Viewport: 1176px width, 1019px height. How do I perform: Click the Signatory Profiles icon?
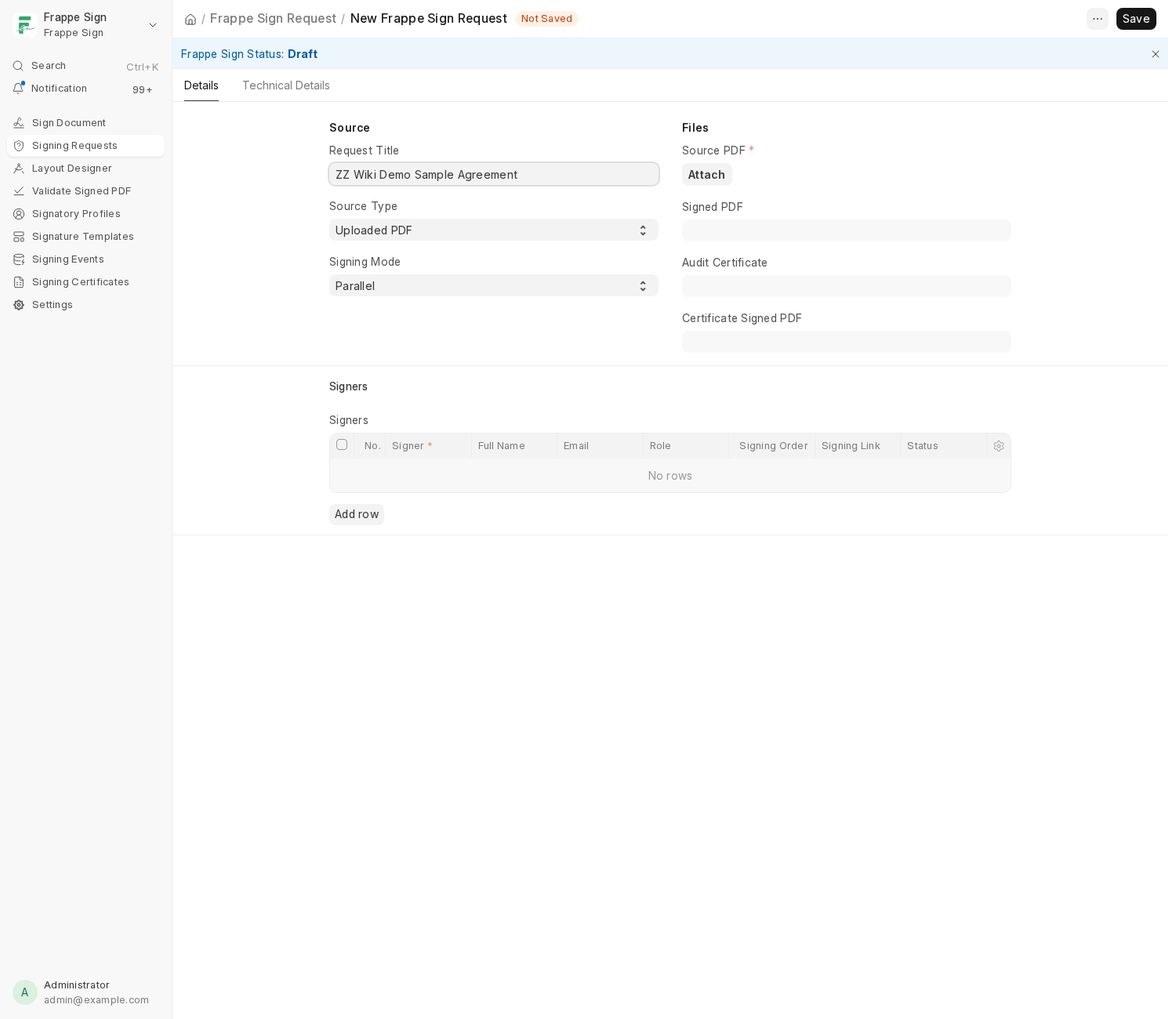[x=19, y=214]
